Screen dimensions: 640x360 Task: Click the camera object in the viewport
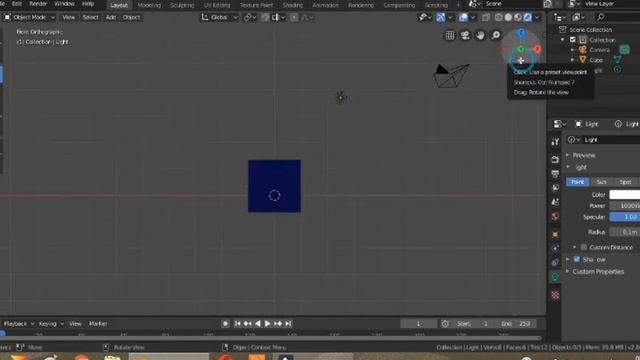click(x=451, y=76)
